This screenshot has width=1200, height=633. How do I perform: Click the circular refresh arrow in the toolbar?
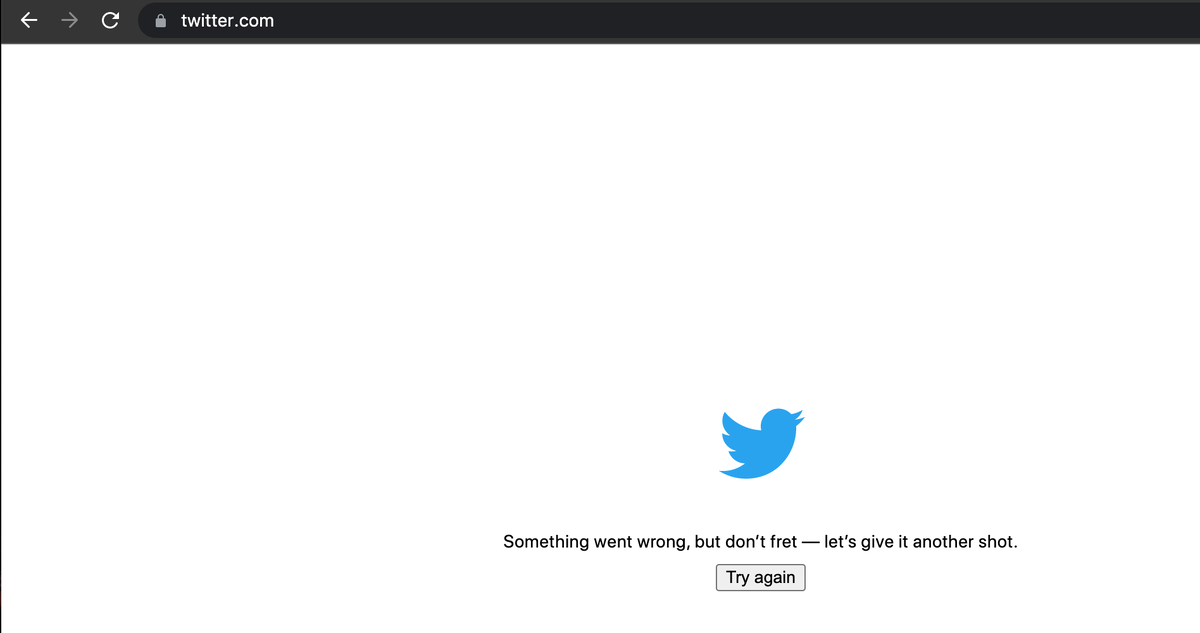(x=111, y=20)
